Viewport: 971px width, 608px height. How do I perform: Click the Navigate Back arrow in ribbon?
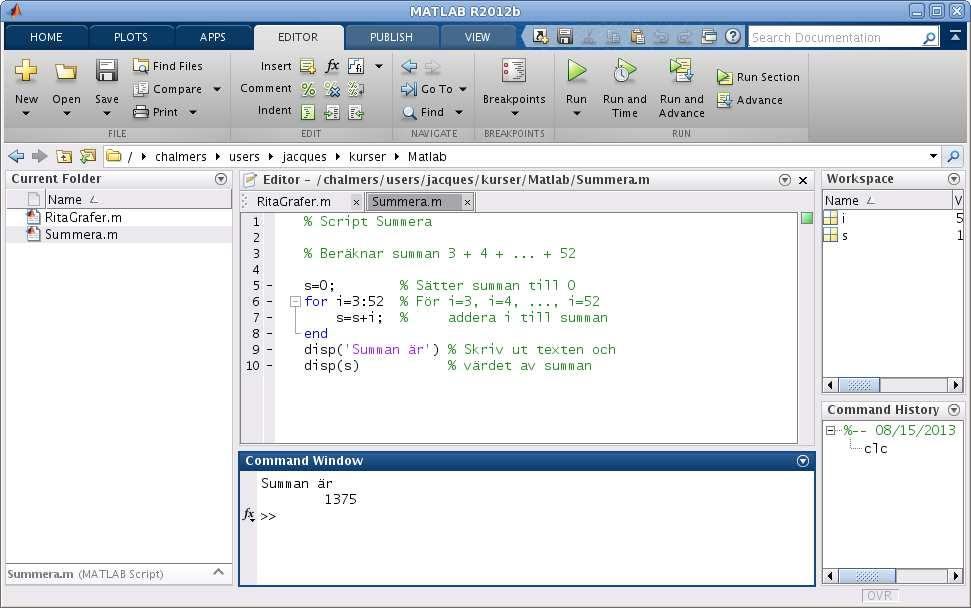pyautogui.click(x=409, y=66)
